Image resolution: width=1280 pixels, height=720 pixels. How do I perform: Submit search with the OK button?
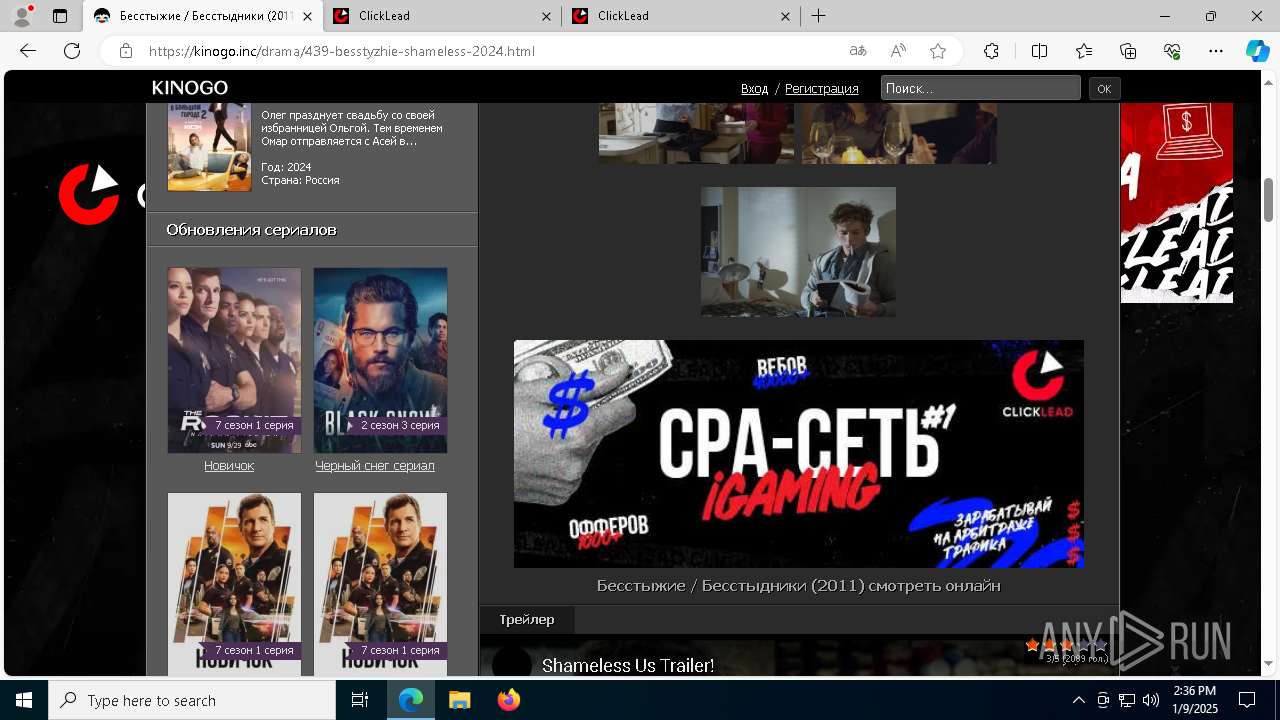click(x=1104, y=89)
